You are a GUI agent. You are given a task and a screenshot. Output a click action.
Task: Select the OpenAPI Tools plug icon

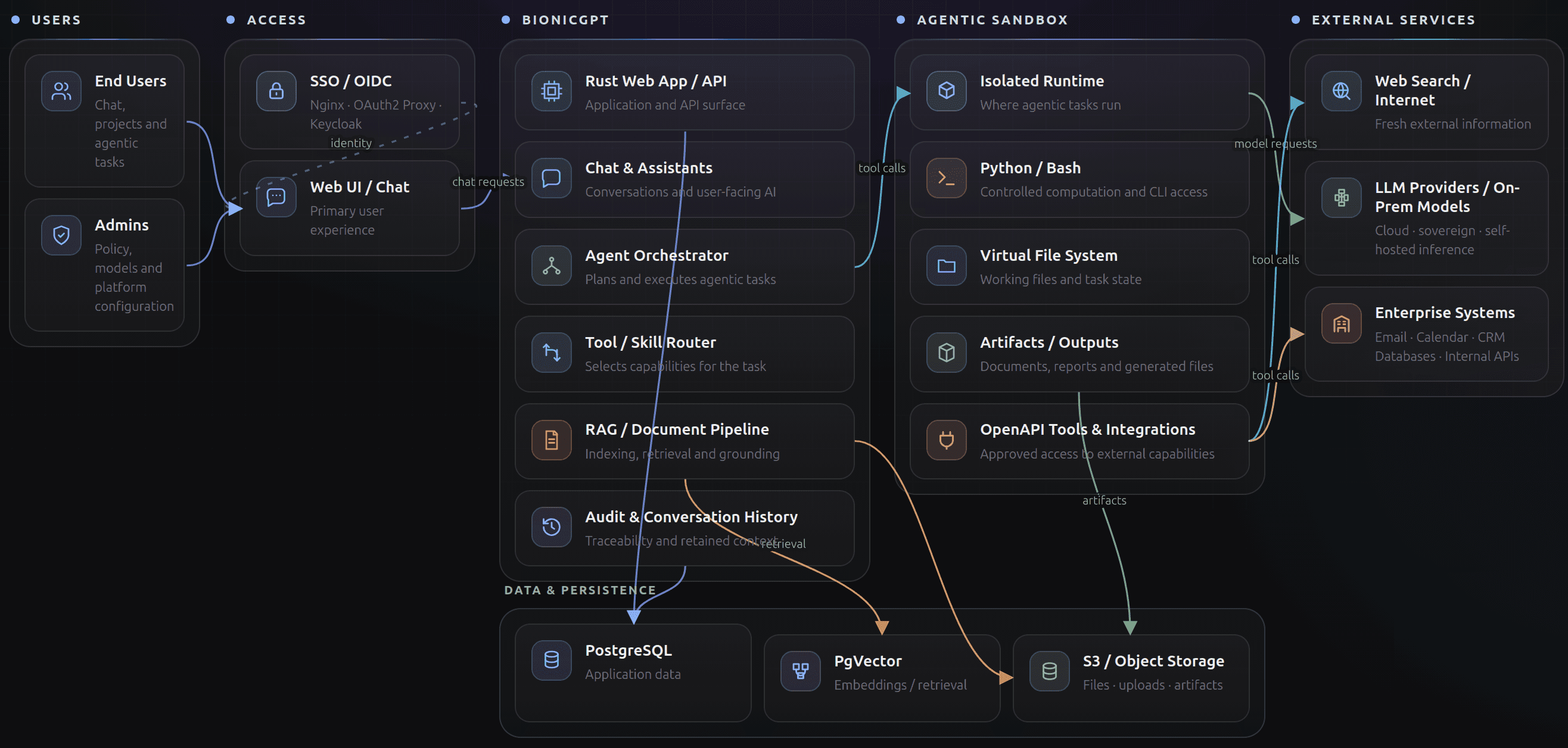click(x=947, y=440)
